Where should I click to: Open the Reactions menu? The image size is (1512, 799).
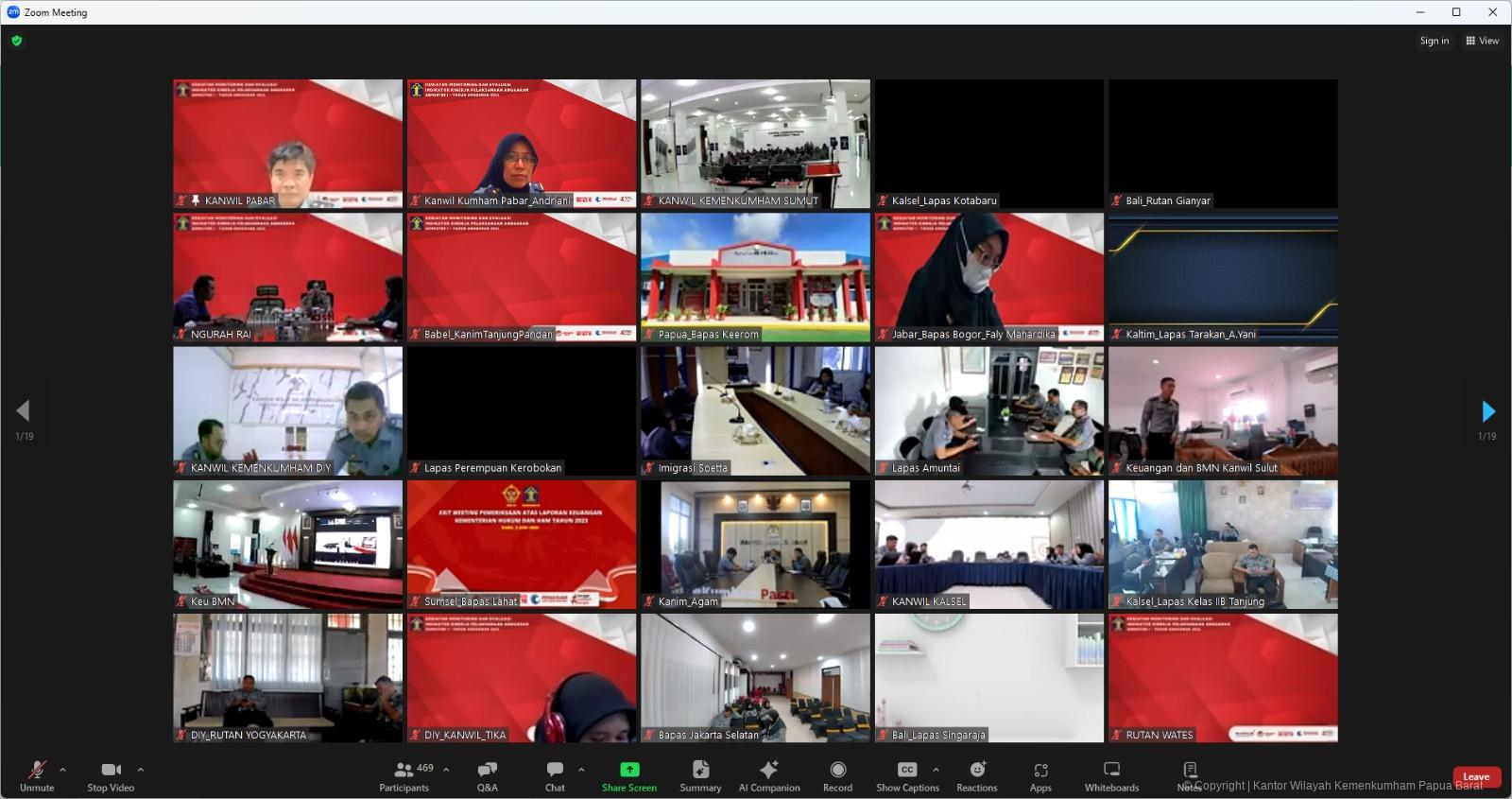pos(976,775)
